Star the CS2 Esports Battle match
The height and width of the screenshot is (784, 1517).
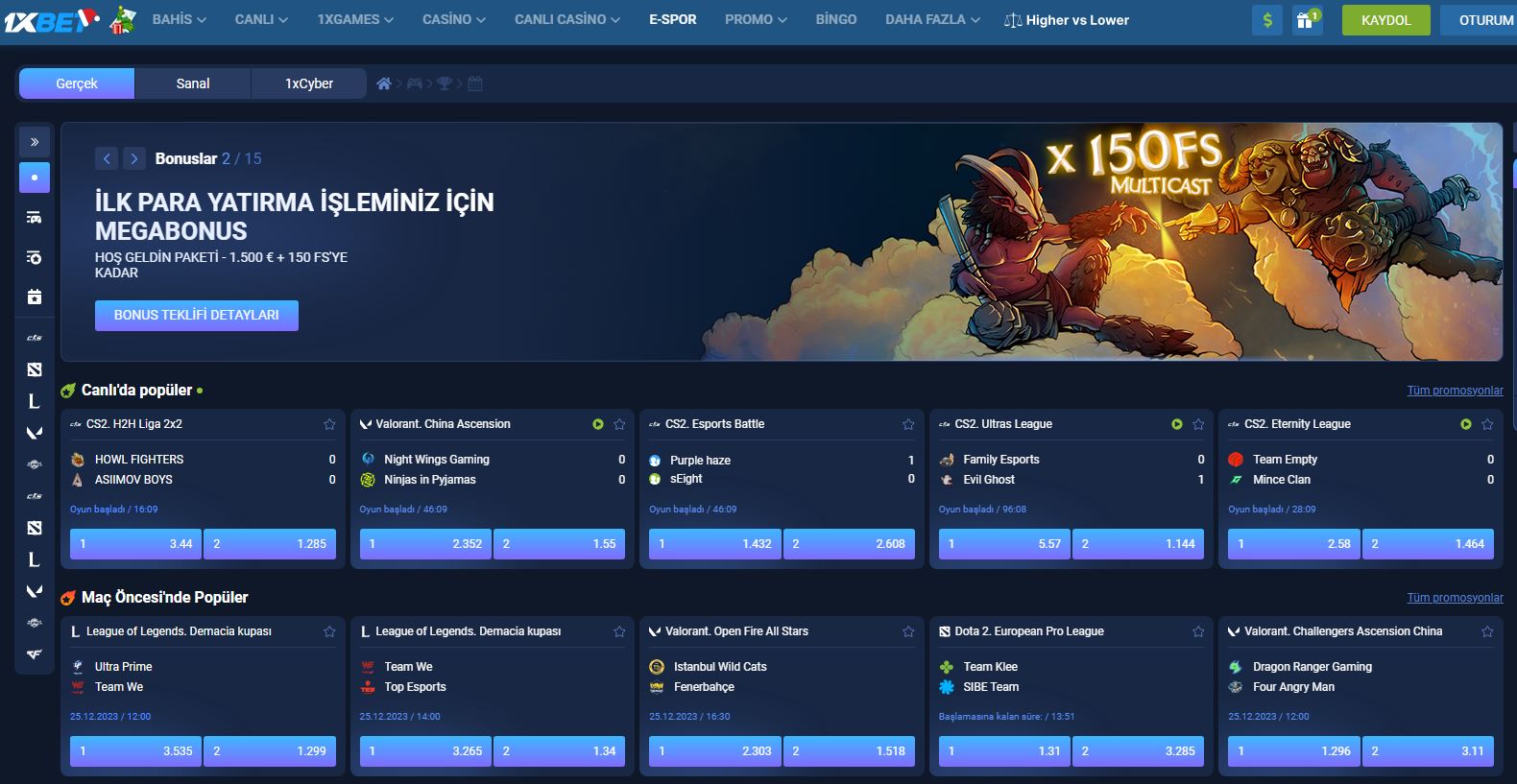click(908, 424)
